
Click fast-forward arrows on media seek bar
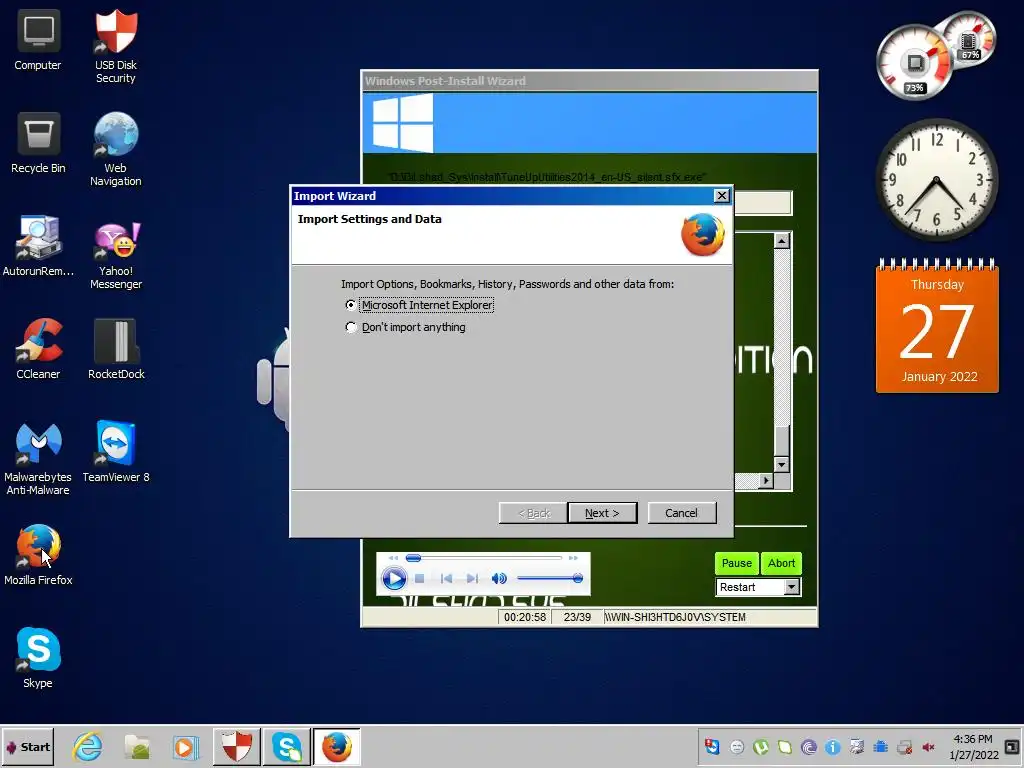click(573, 558)
